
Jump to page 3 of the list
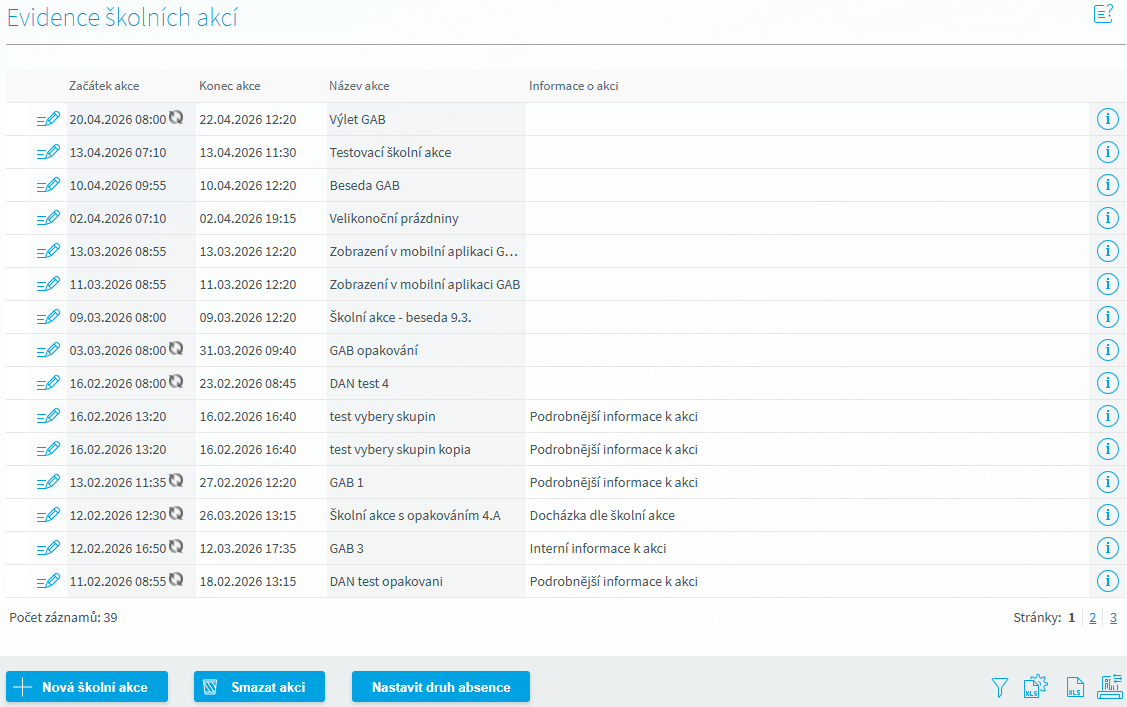1113,618
